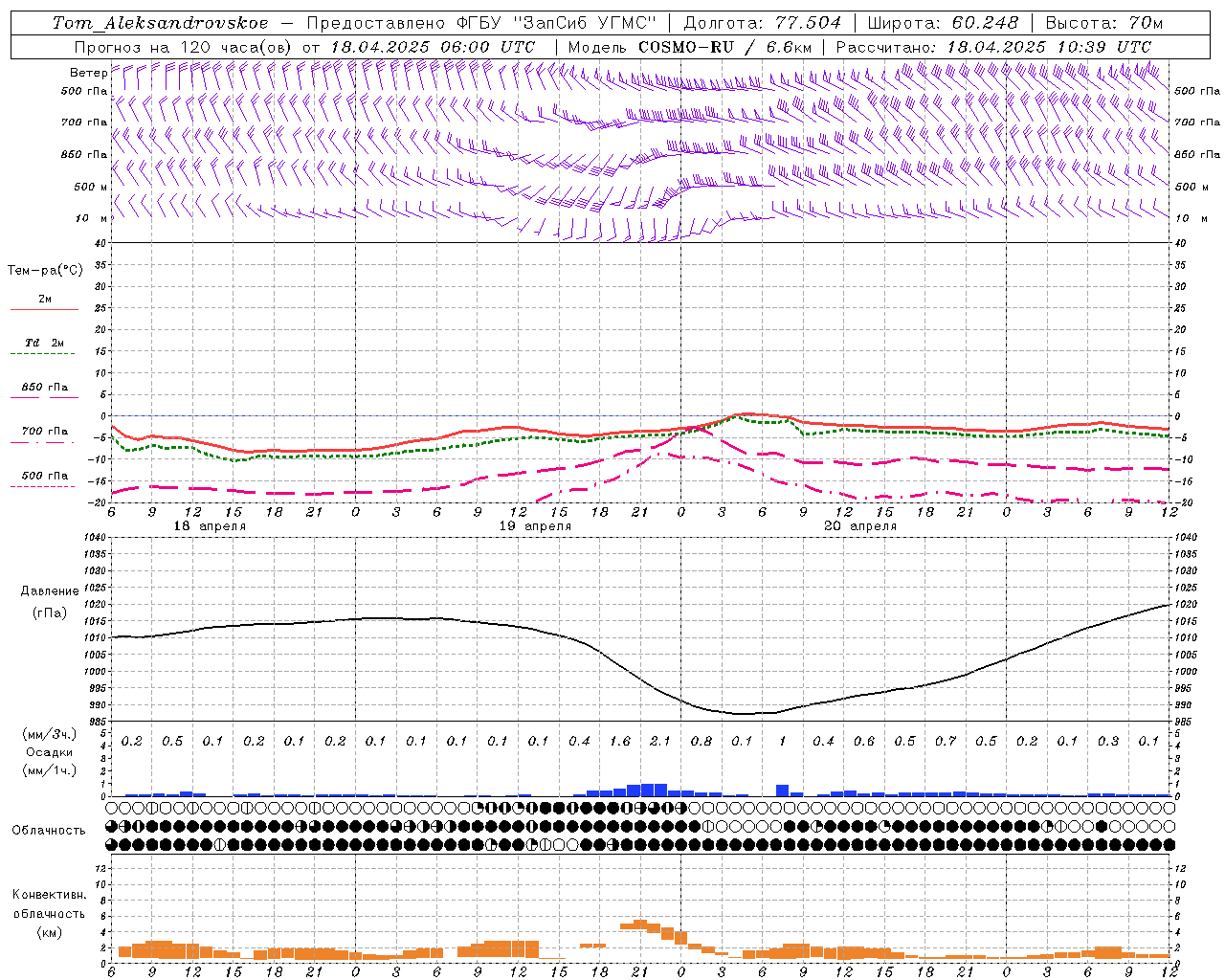Click the 'Тем-ра(°C)' temperature label
The height and width of the screenshot is (980, 1225).
pos(45,271)
